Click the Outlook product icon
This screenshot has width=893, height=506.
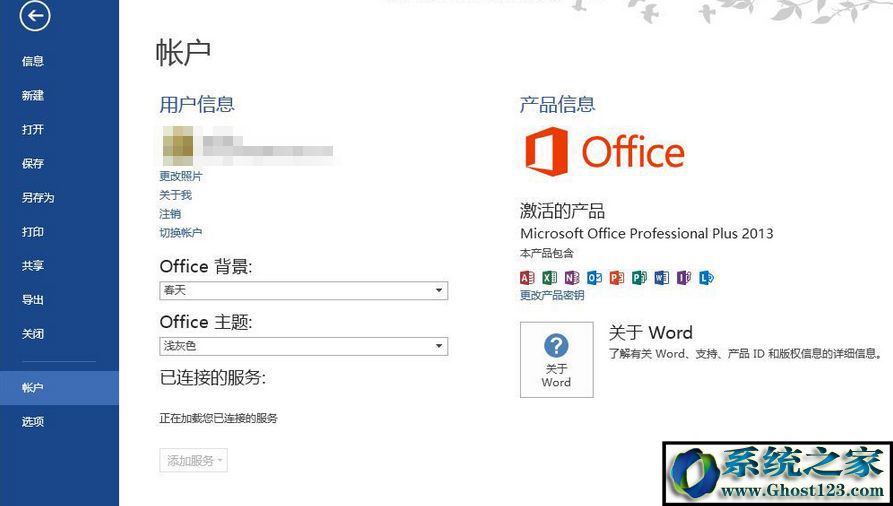point(595,278)
